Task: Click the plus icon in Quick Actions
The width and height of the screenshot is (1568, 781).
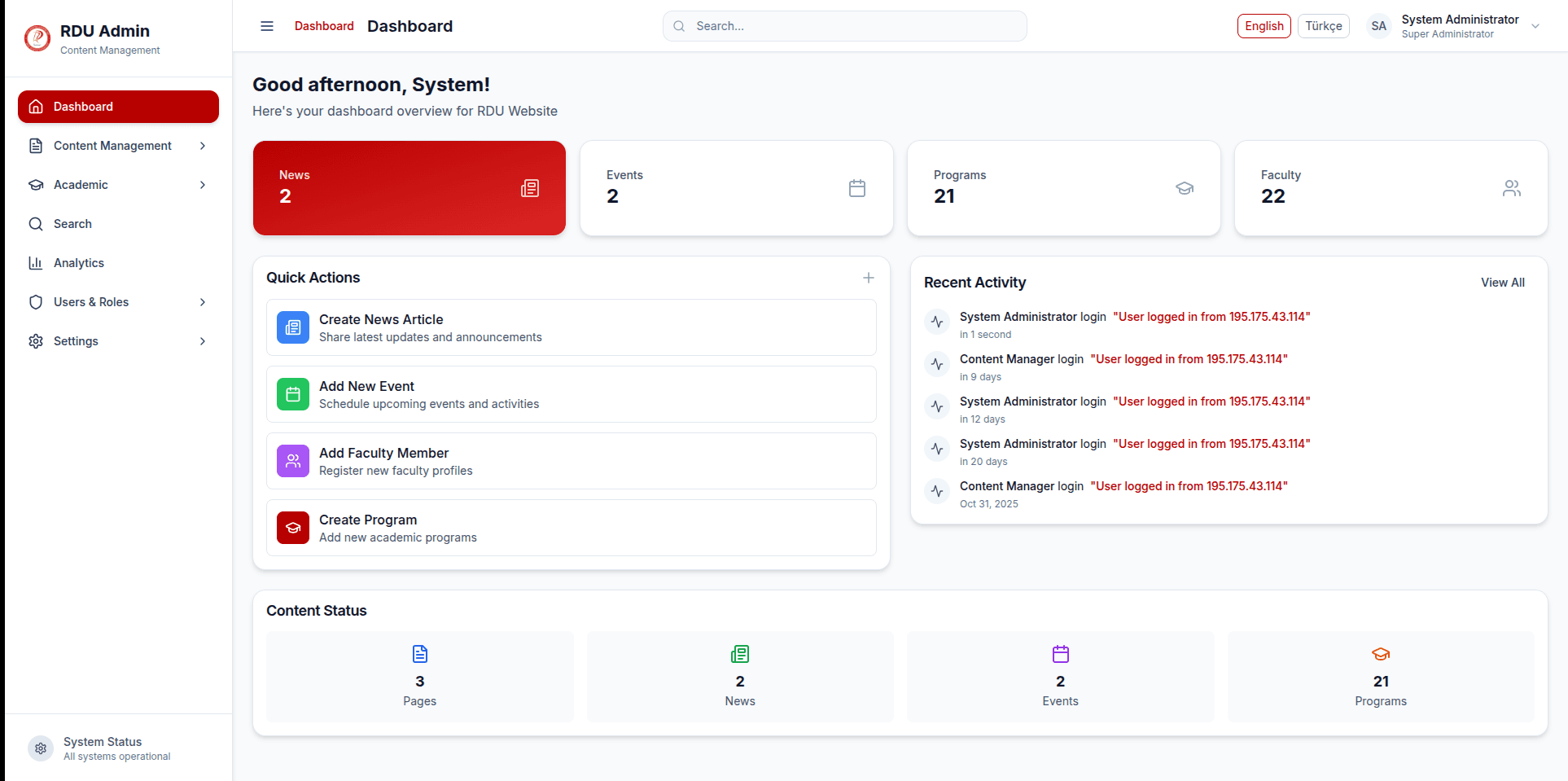Action: 869,277
